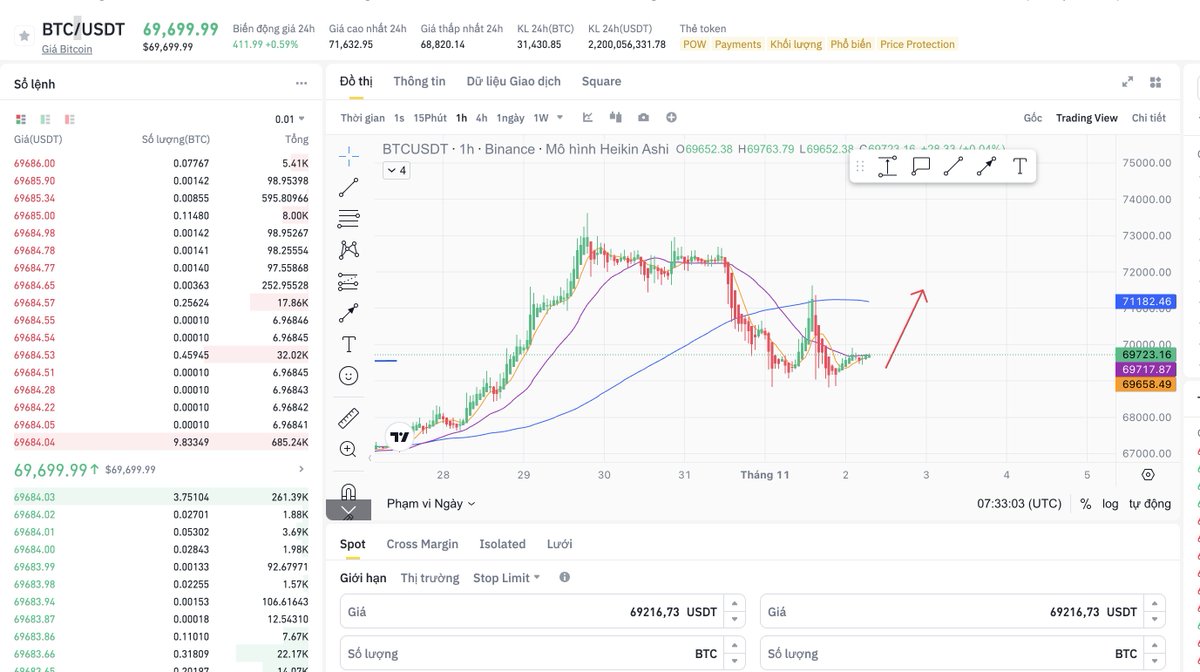Pick the arrow tool in floating toolbar
Image resolution: width=1200 pixels, height=672 pixels.
986,166
